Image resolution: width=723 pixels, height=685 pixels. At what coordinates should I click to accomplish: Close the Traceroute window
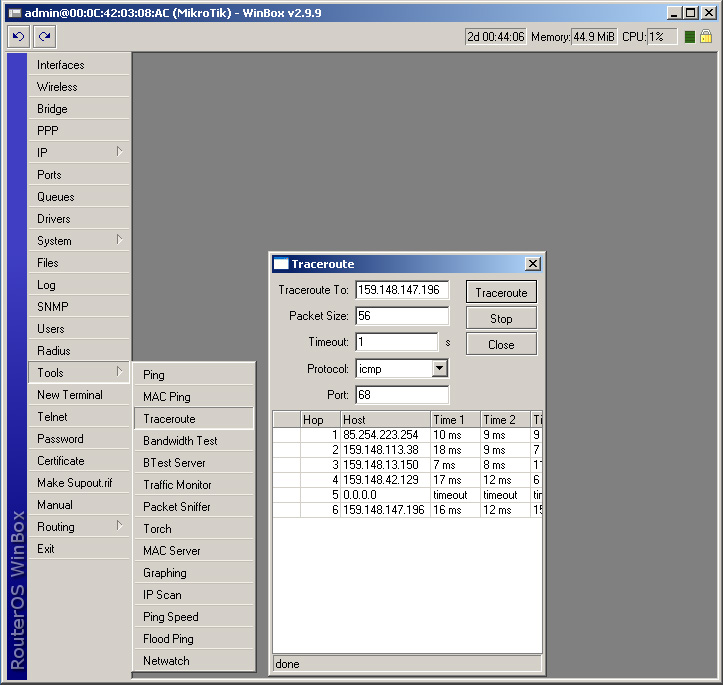click(x=533, y=264)
